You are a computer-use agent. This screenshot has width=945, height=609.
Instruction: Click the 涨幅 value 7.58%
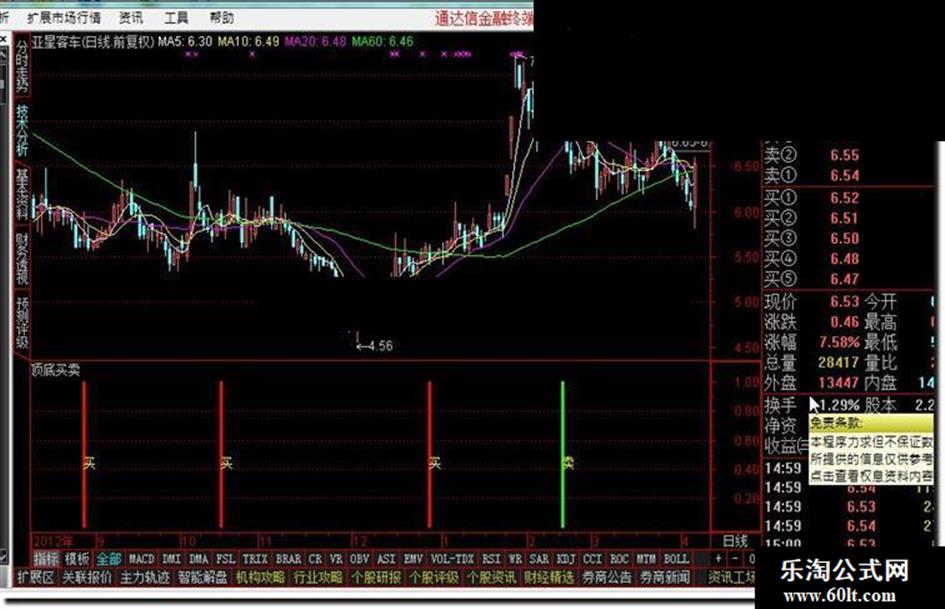point(839,342)
